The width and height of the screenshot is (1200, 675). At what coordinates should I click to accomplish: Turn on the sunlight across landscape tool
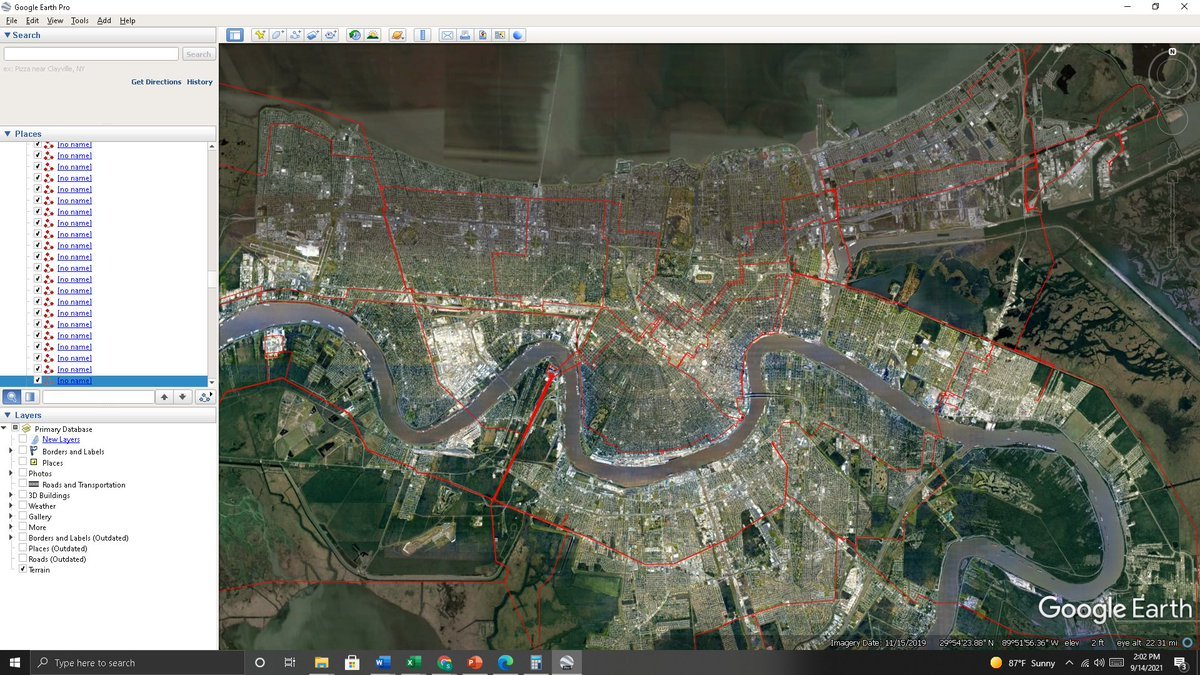tap(373, 35)
